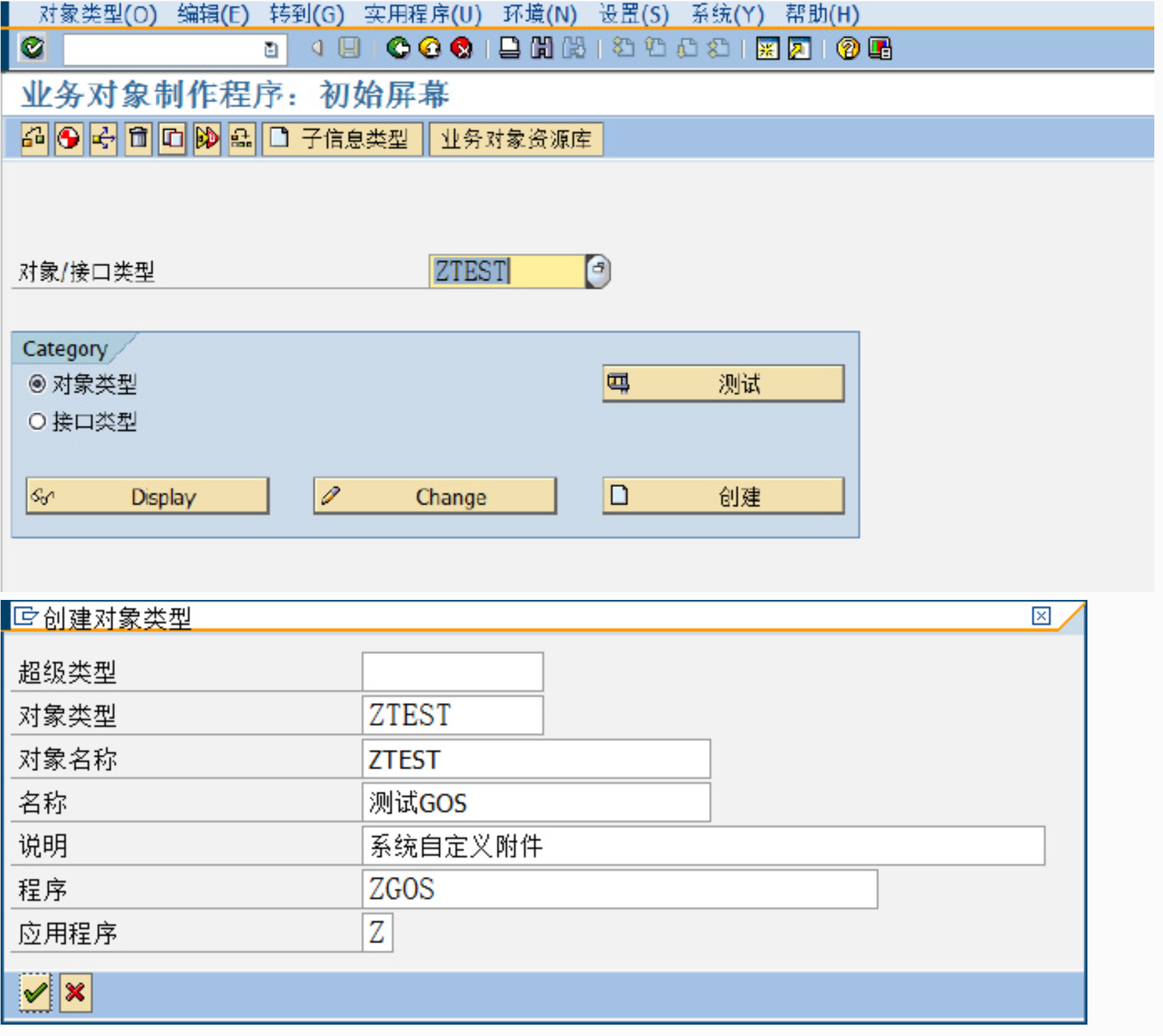Click the 对象名称 input field
The width and height of the screenshot is (1163, 1036).
[536, 758]
